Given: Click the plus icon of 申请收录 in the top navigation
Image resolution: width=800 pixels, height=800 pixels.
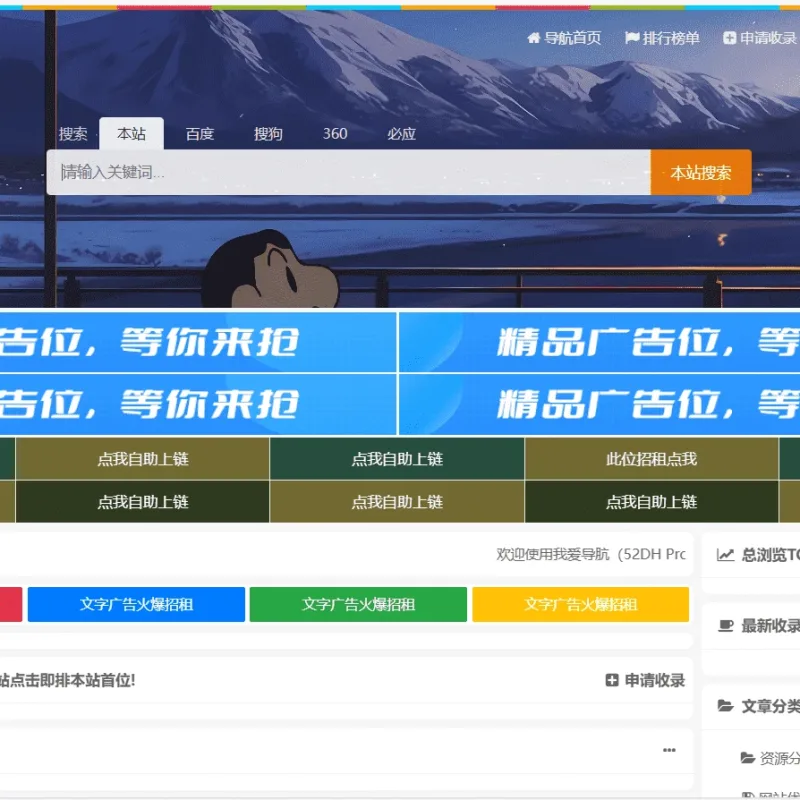Looking at the screenshot, I should pos(730,38).
